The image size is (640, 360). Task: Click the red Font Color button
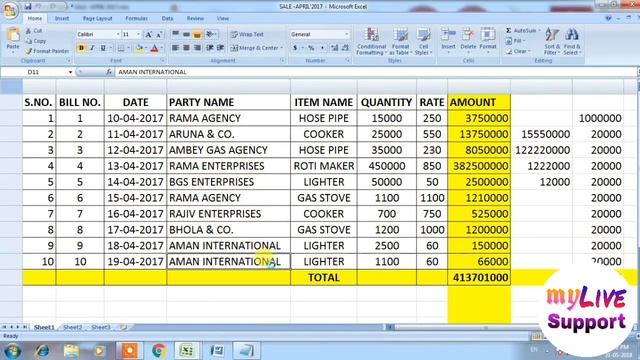pyautogui.click(x=154, y=48)
